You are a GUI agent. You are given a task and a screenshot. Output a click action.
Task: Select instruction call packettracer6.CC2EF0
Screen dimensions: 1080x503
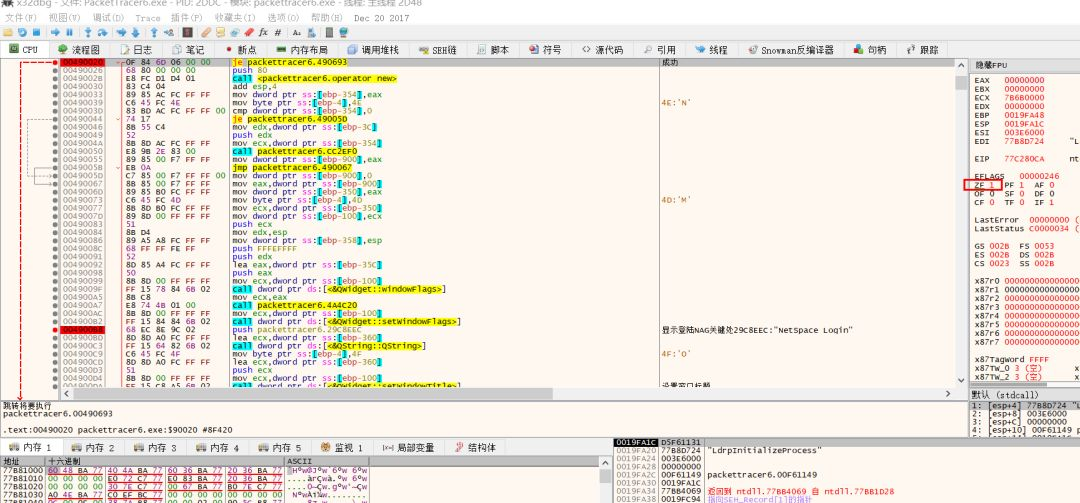(295, 151)
